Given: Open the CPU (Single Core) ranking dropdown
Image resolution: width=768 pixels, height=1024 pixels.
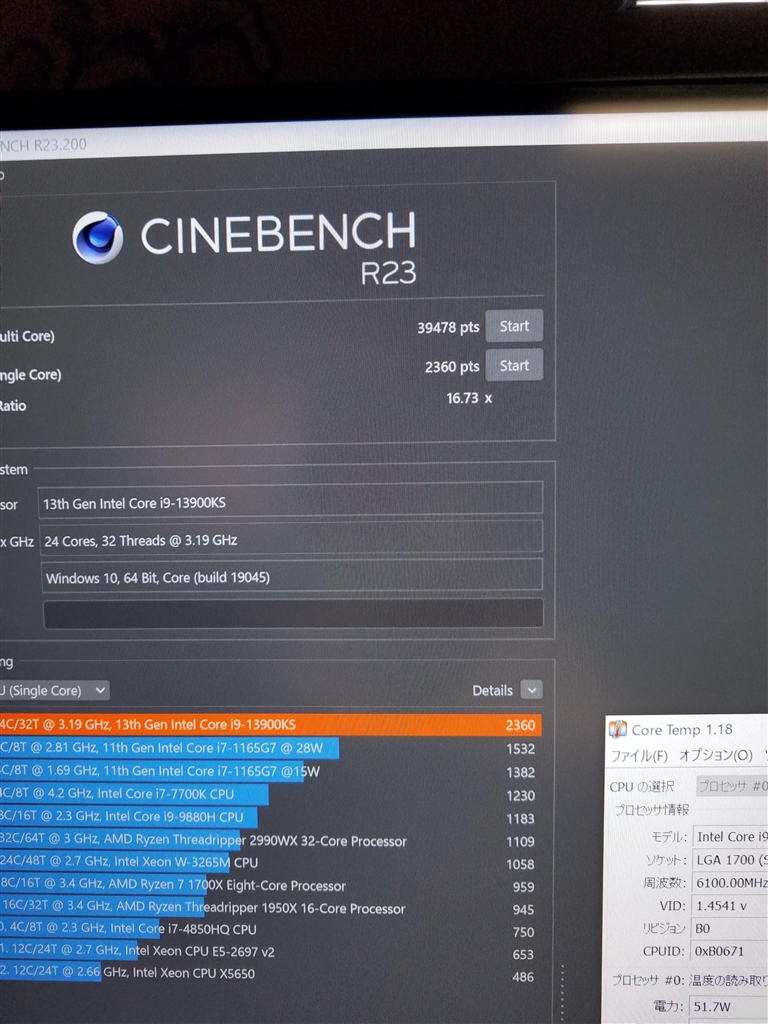Looking at the screenshot, I should pyautogui.click(x=54, y=690).
